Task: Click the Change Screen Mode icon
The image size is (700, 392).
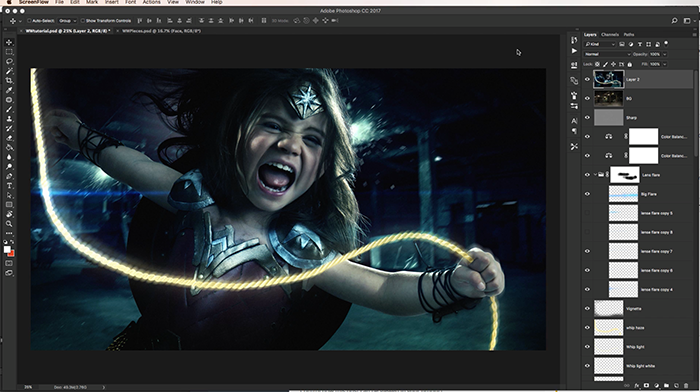Action: pyautogui.click(x=9, y=273)
